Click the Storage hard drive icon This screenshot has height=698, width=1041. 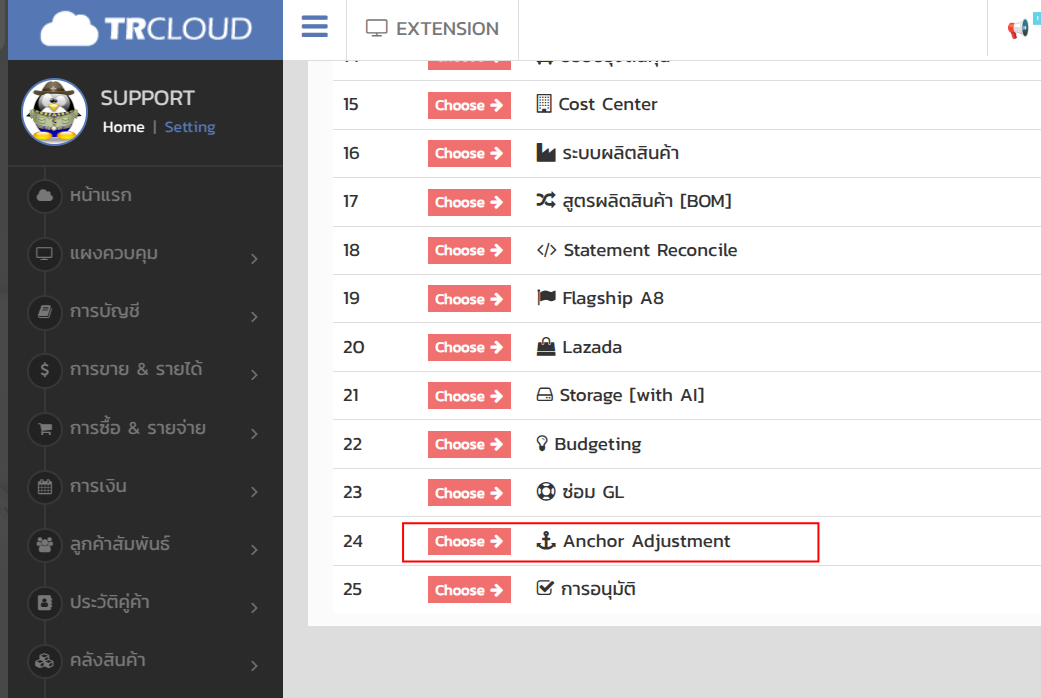click(544, 395)
